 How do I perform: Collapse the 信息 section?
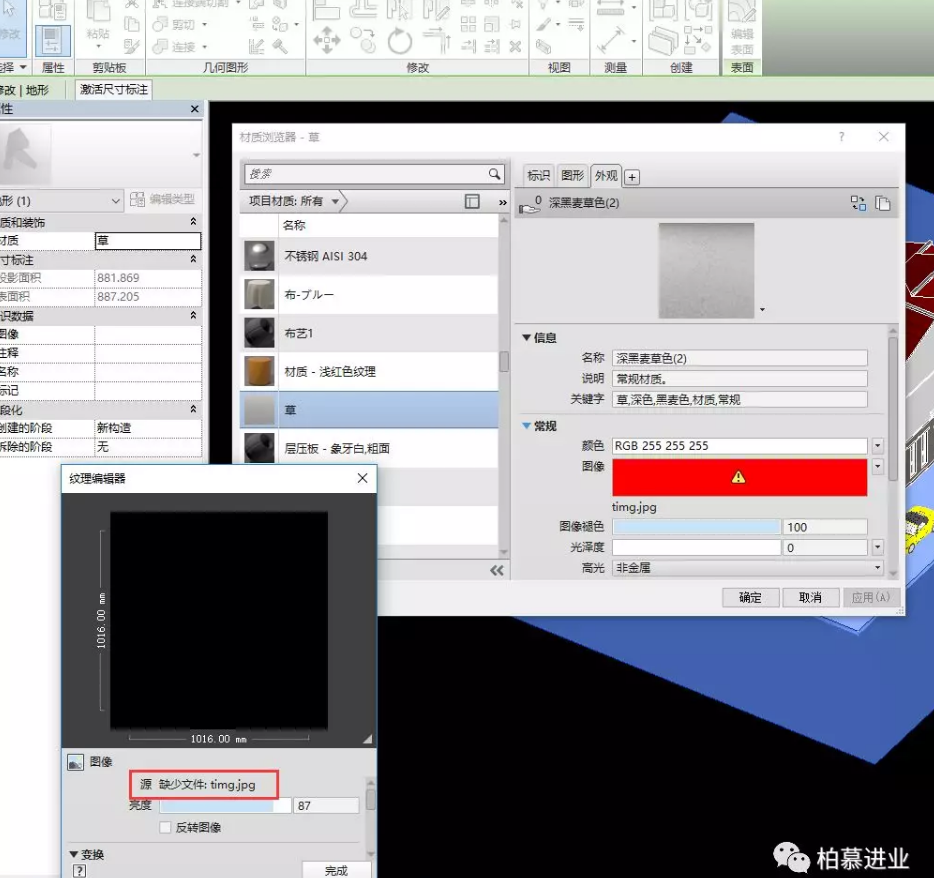527,338
